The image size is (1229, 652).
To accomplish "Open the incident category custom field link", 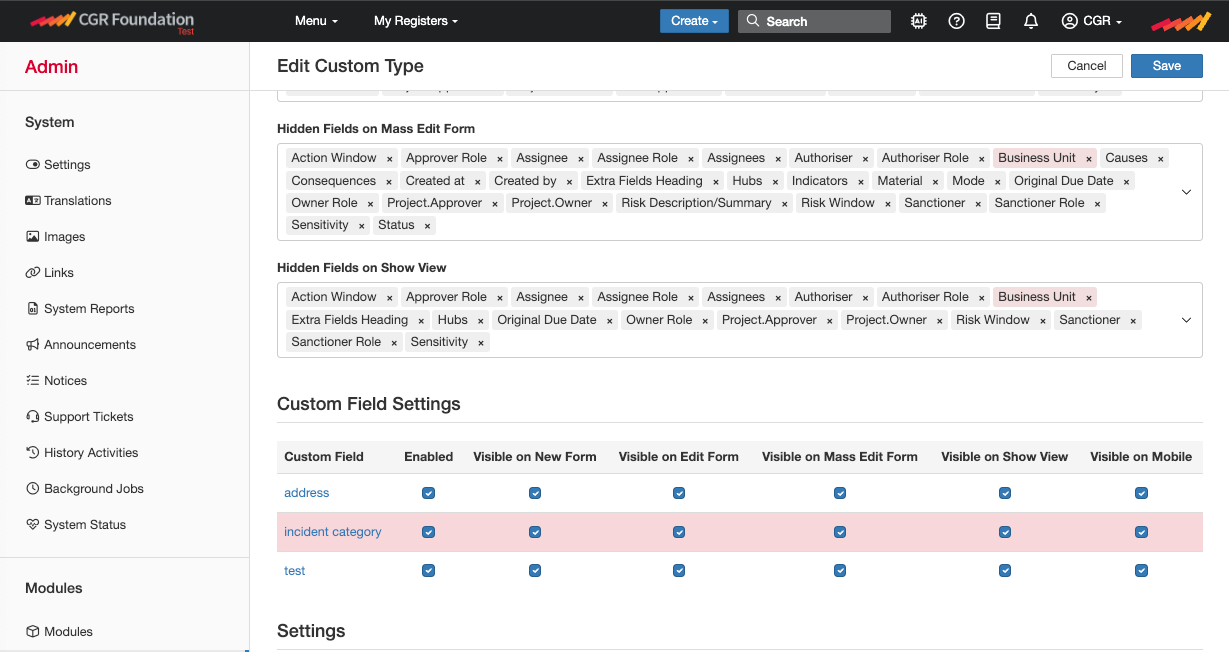I will coord(333,532).
